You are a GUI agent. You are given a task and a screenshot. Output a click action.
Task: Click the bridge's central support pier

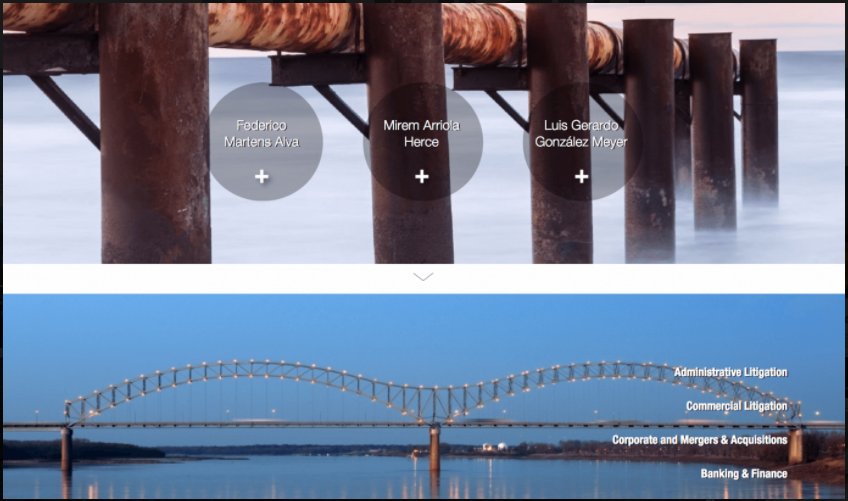pyautogui.click(x=434, y=449)
